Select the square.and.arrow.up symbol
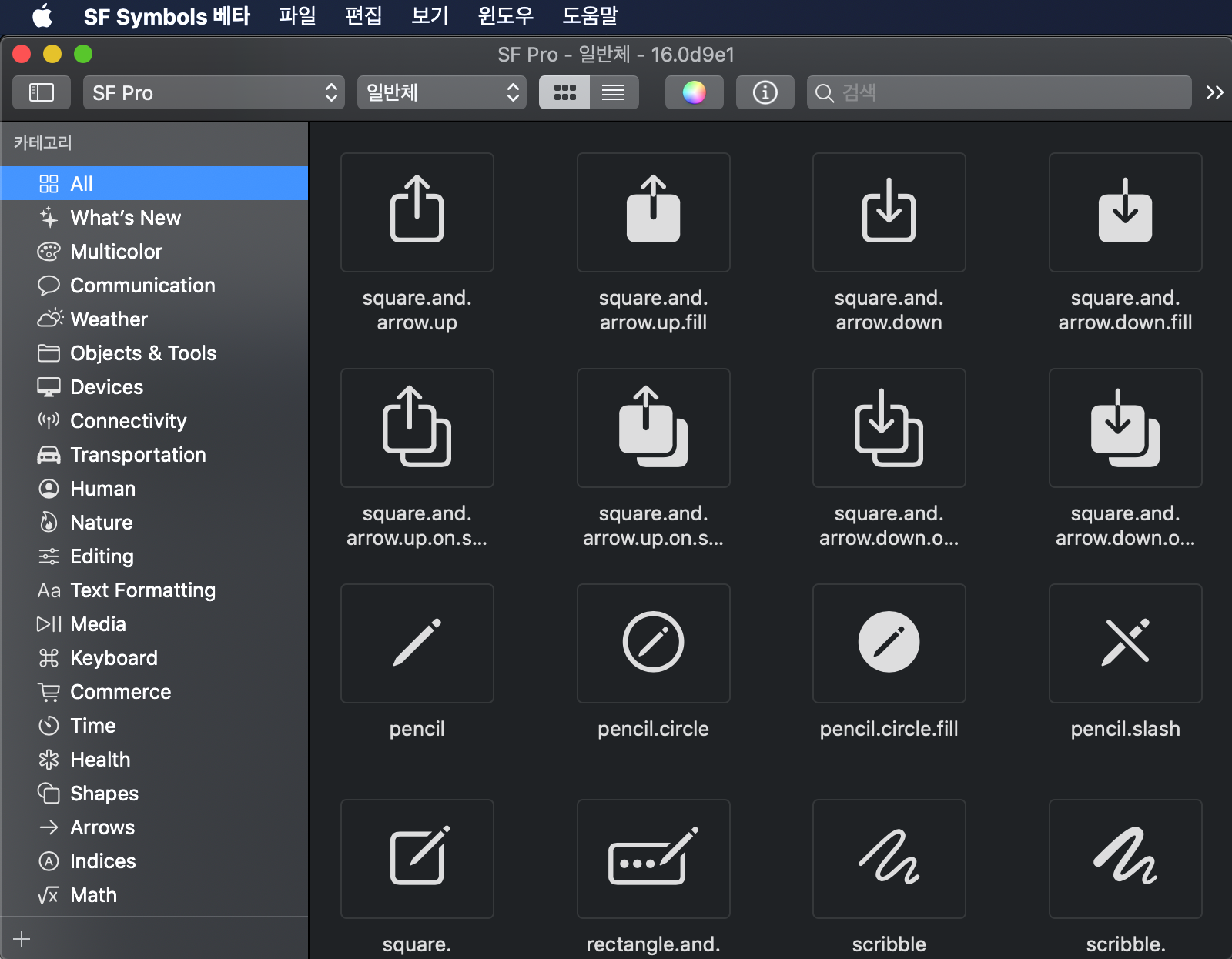 tap(417, 212)
